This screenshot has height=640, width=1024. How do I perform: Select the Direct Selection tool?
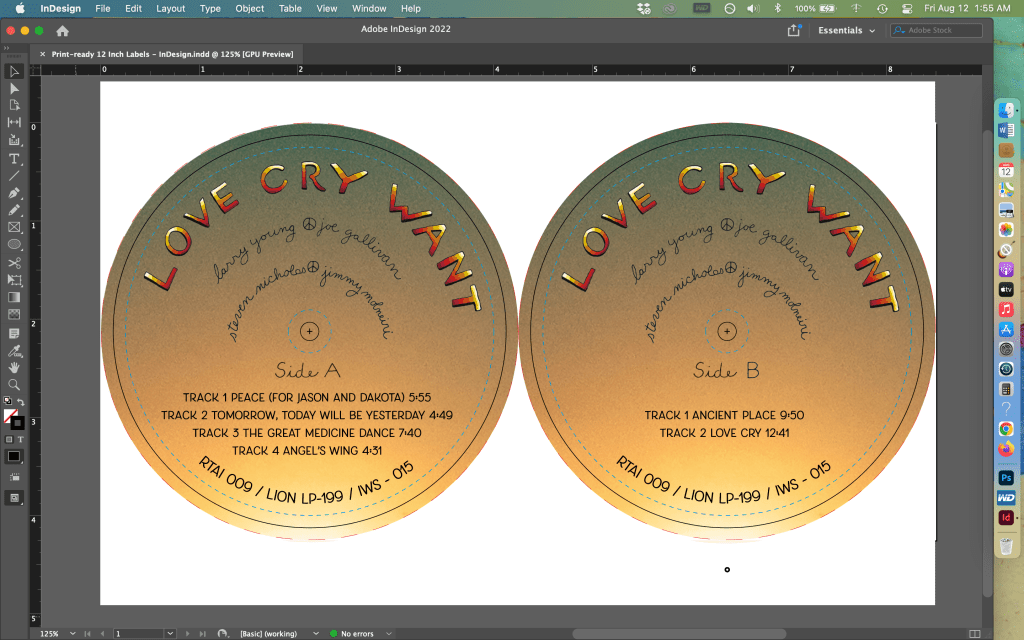[14, 88]
